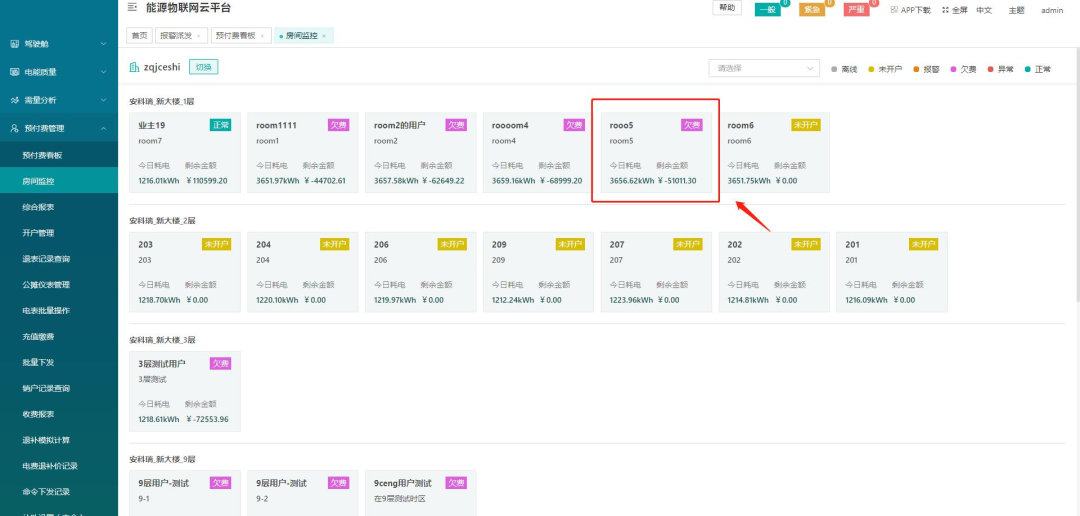Open 电费退补价记录 in the sidebar
The image size is (1080, 516).
coord(59,466)
